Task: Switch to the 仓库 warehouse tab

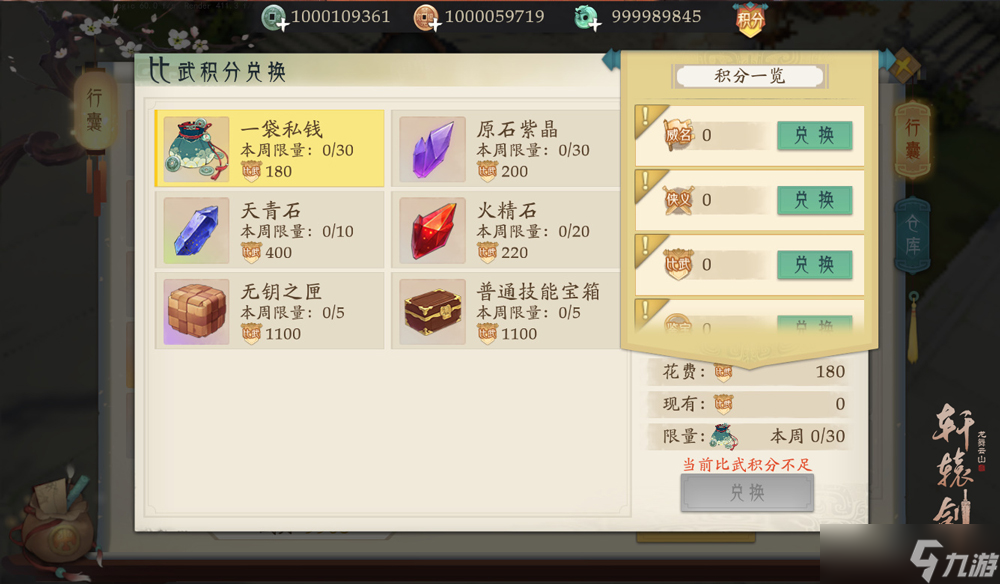Action: [x=913, y=234]
